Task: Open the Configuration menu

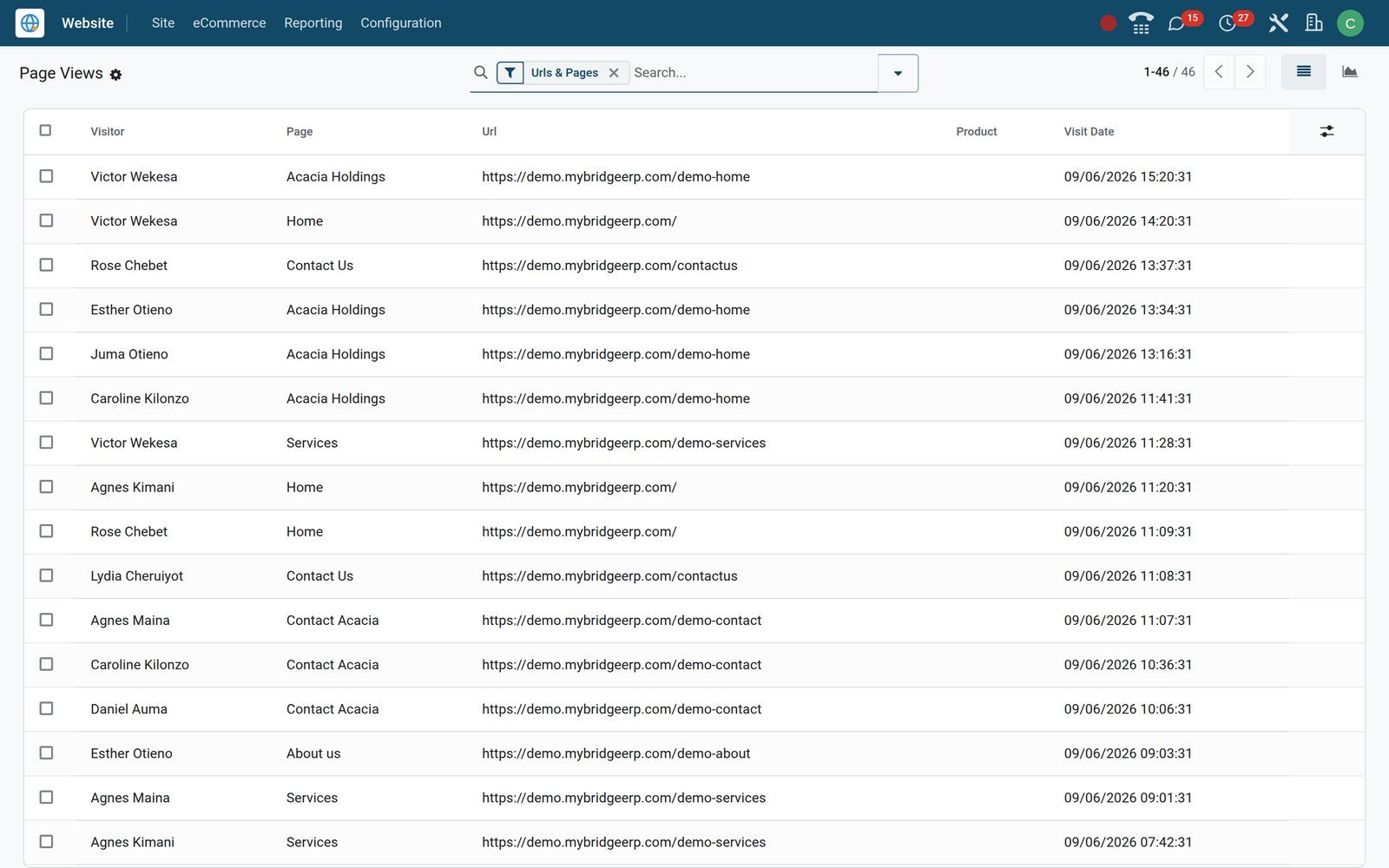Action: (x=401, y=23)
